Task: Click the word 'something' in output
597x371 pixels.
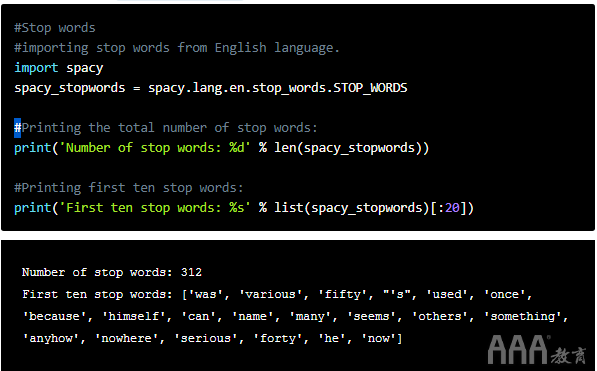Action: (x=523, y=316)
